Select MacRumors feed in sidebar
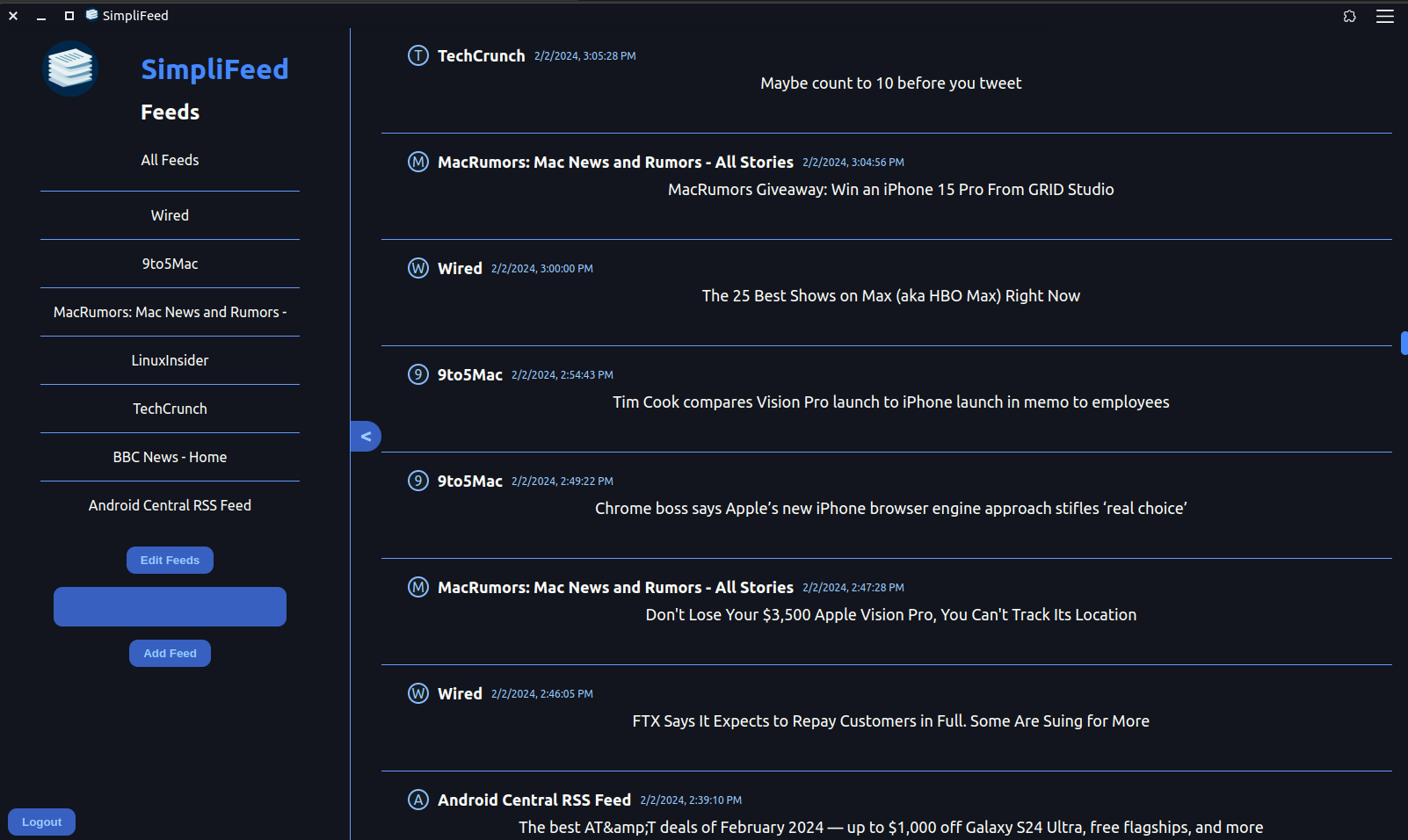This screenshot has width=1408, height=840. pyautogui.click(x=170, y=312)
